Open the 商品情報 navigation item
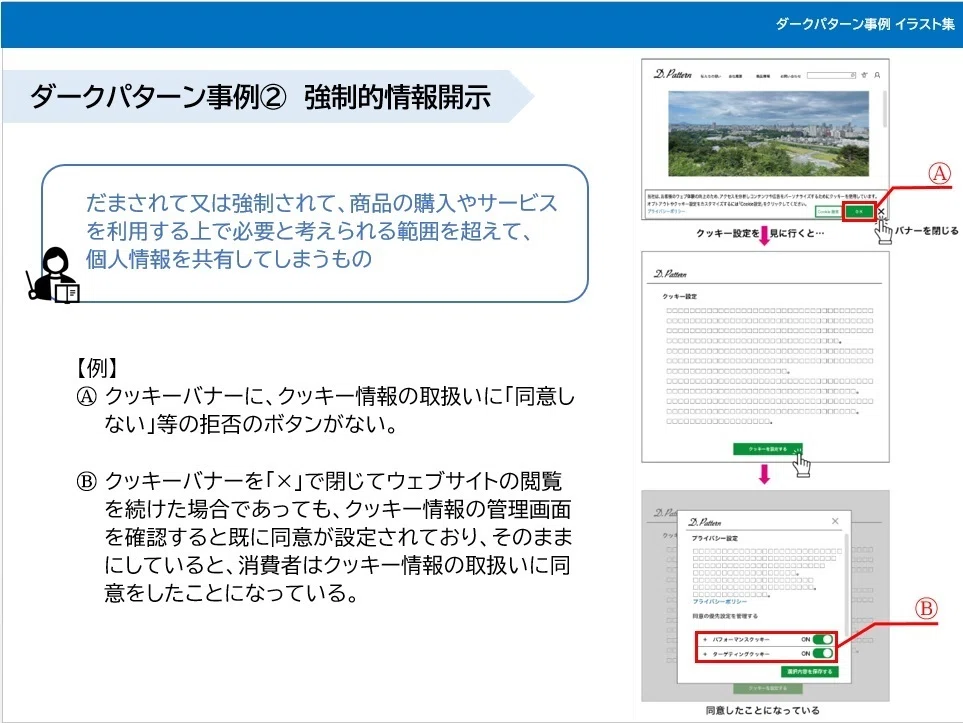Viewport: 963px width, 723px height. [x=763, y=76]
